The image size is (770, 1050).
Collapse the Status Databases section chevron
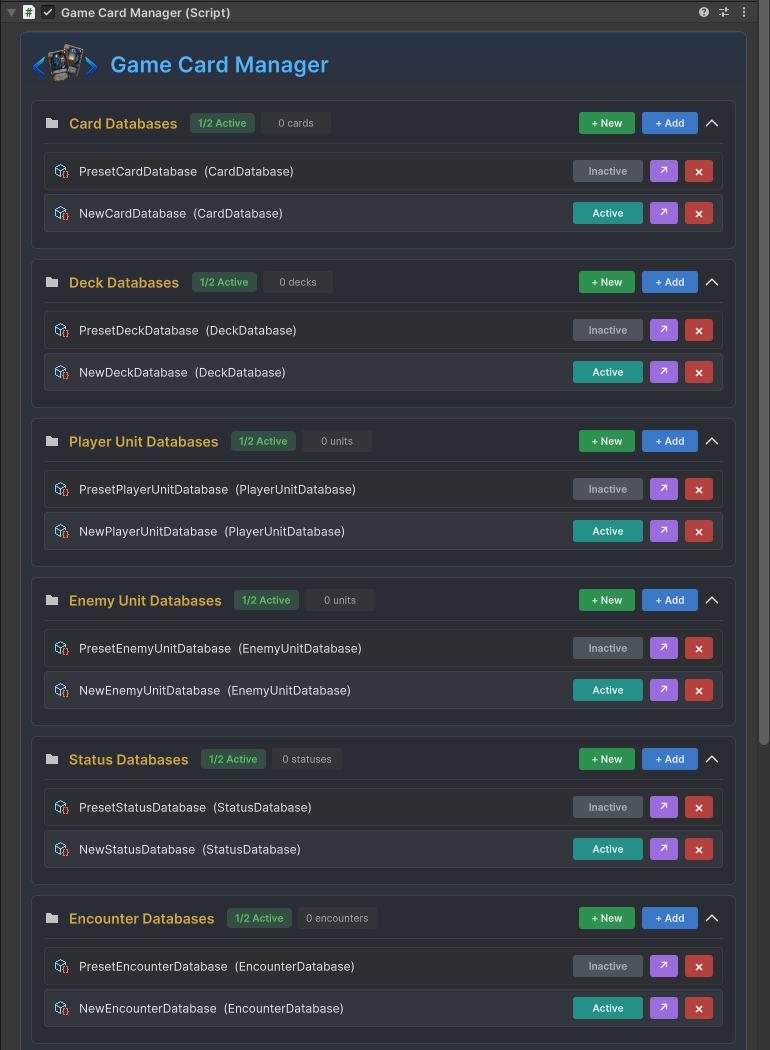coord(712,759)
